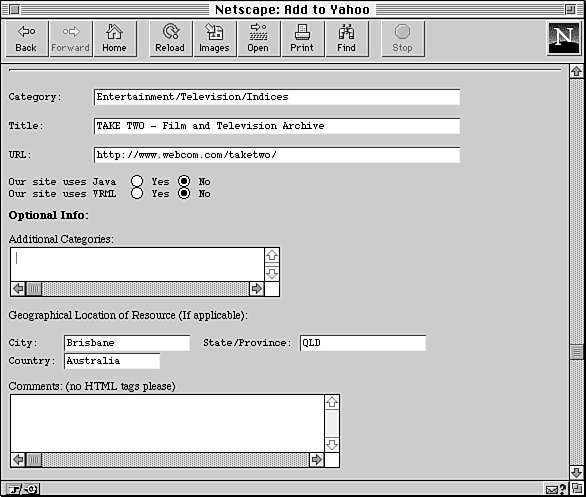Viewport: 586px width, 497px height.
Task: Select No for Our site uses VRML
Action: 184,193
